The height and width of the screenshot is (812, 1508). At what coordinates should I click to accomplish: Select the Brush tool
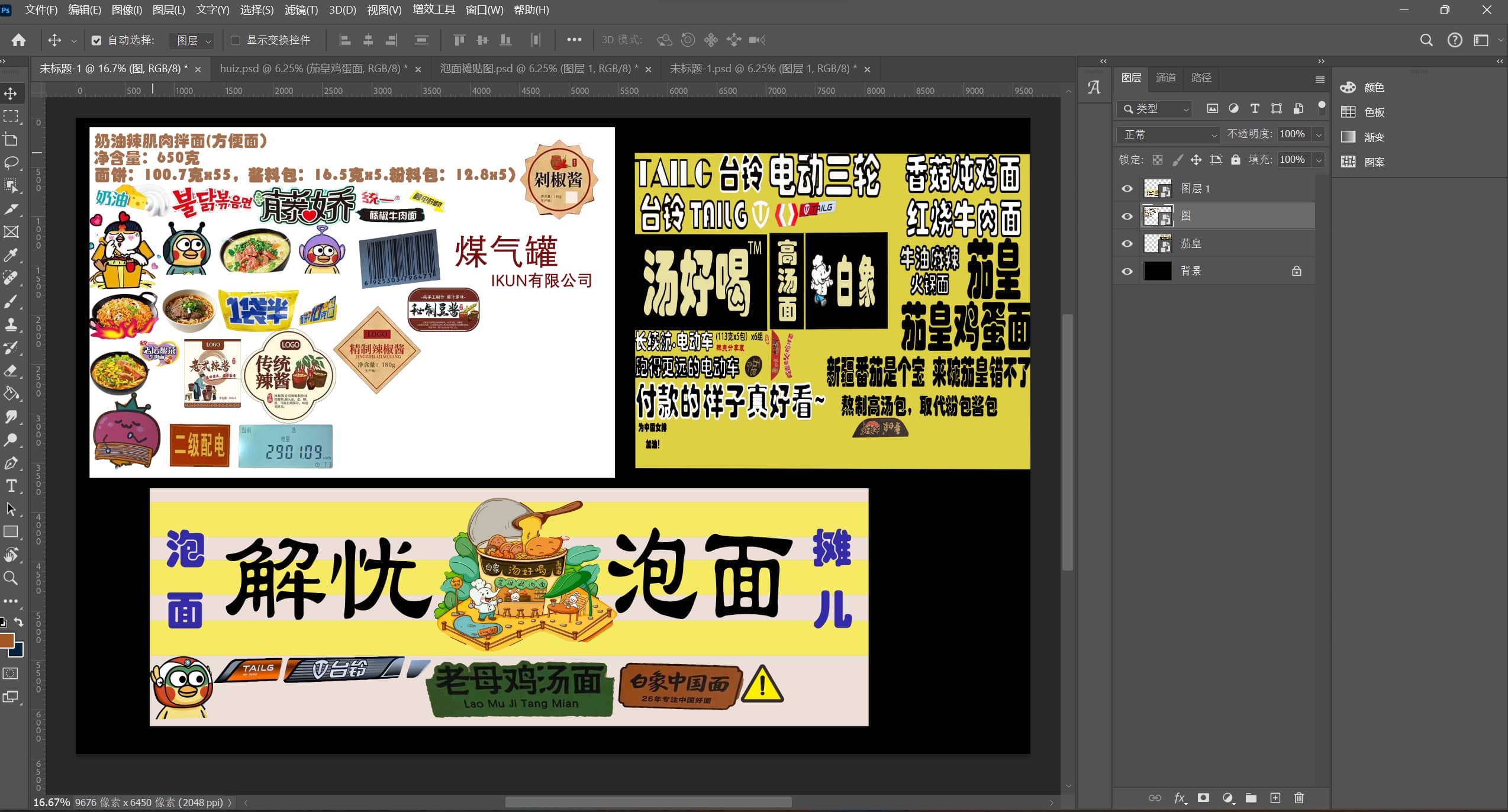coord(11,301)
